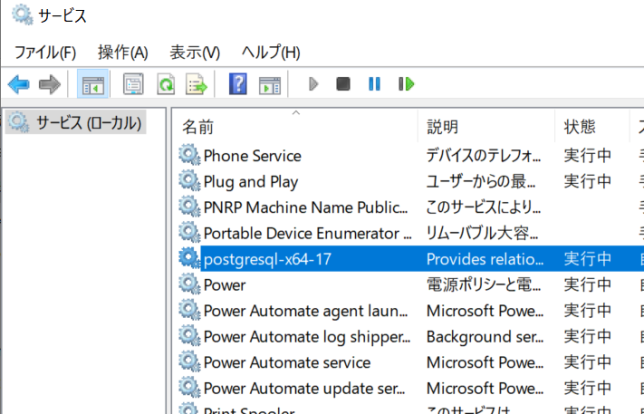Click the Start Service play icon
Screen dimensions: 644x414
(x=313, y=84)
